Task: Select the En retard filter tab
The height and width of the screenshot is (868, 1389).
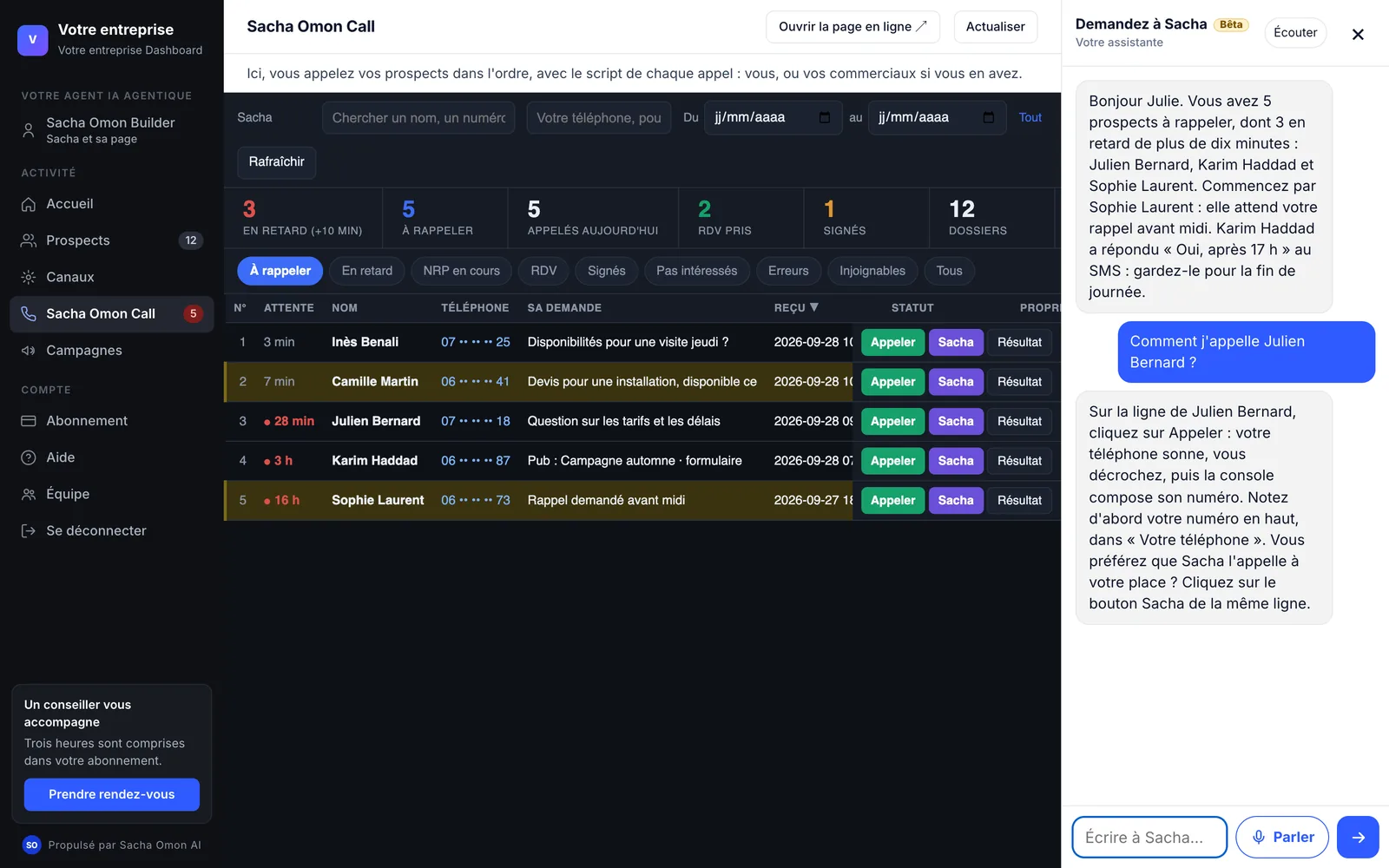Action: pos(366,271)
